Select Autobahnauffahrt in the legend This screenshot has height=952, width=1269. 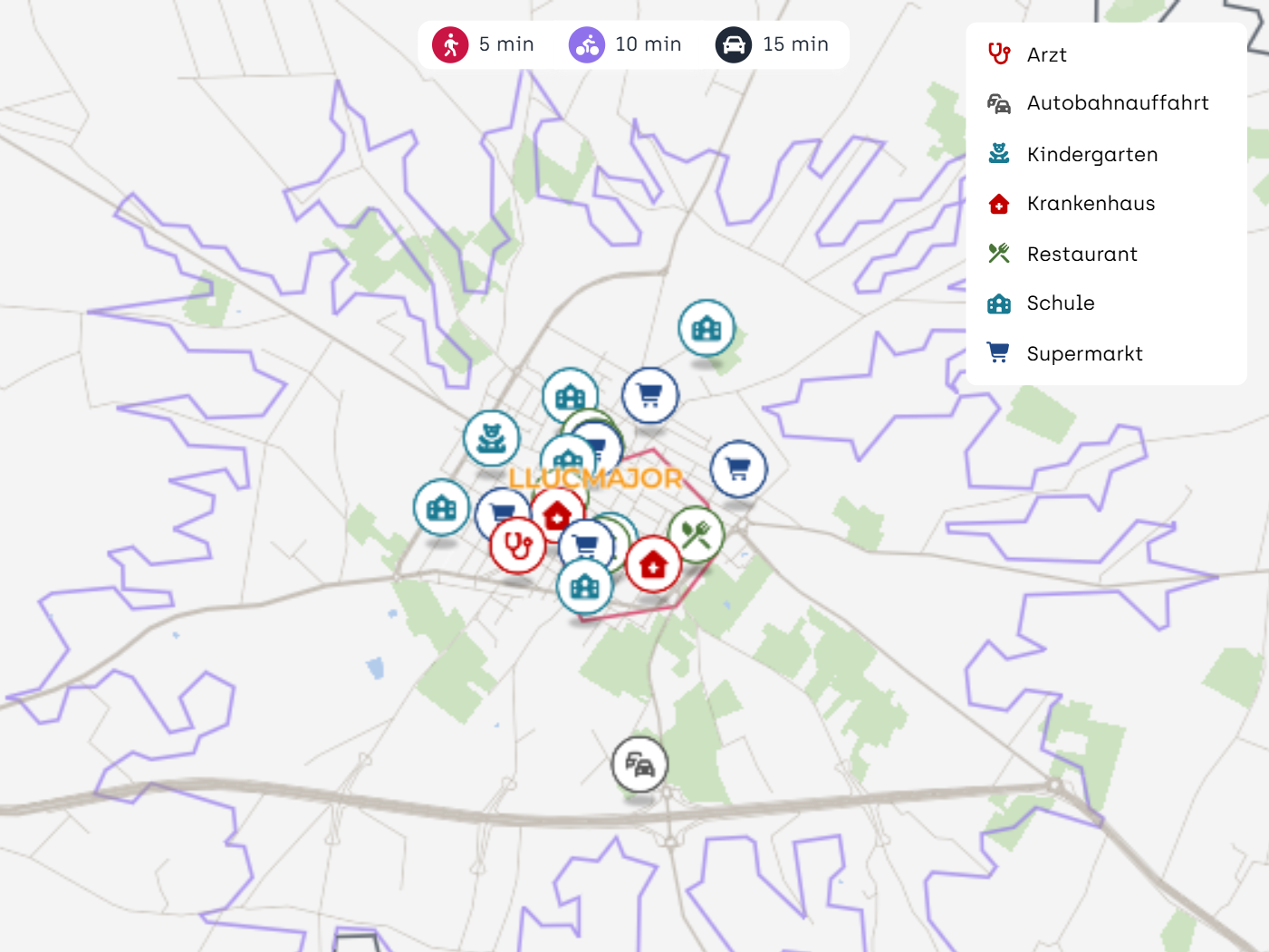tap(1117, 103)
